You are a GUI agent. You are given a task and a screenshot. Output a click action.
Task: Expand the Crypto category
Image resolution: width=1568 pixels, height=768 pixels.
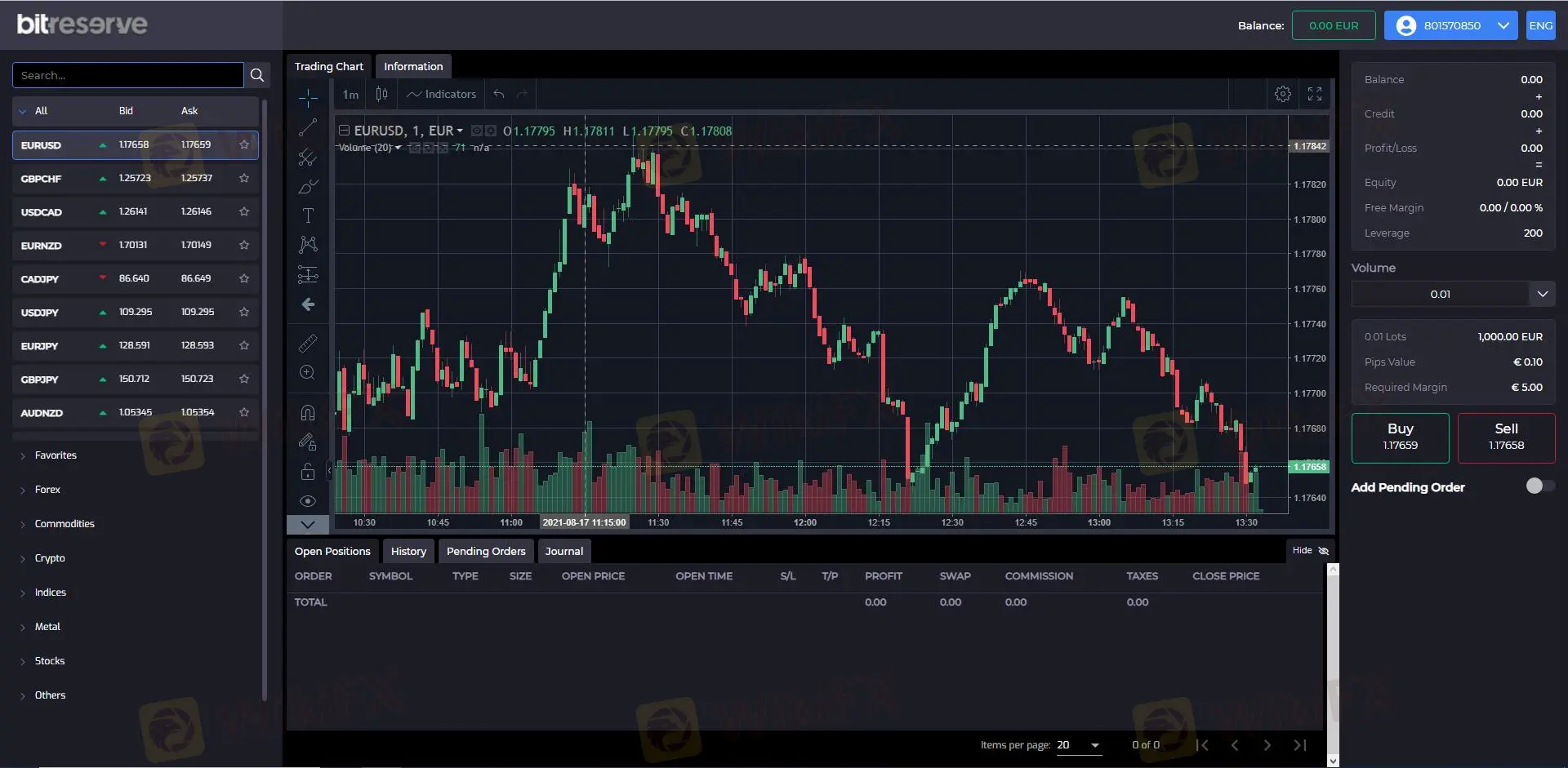(x=50, y=558)
